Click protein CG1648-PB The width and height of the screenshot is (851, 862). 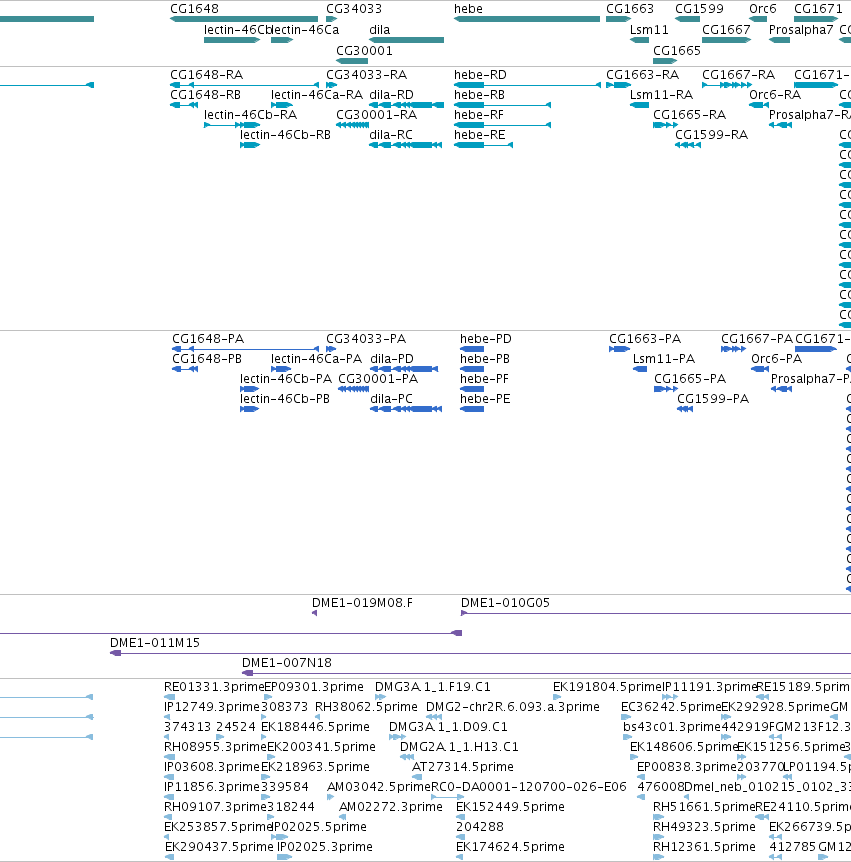click(x=207, y=358)
